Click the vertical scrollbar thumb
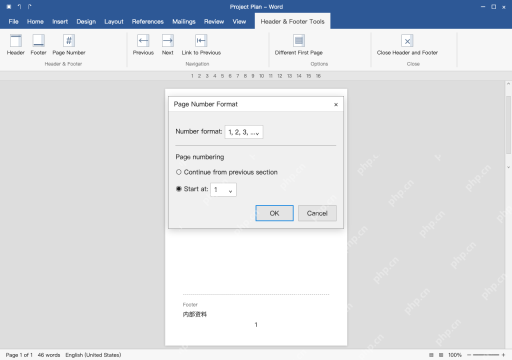 pos(508,125)
